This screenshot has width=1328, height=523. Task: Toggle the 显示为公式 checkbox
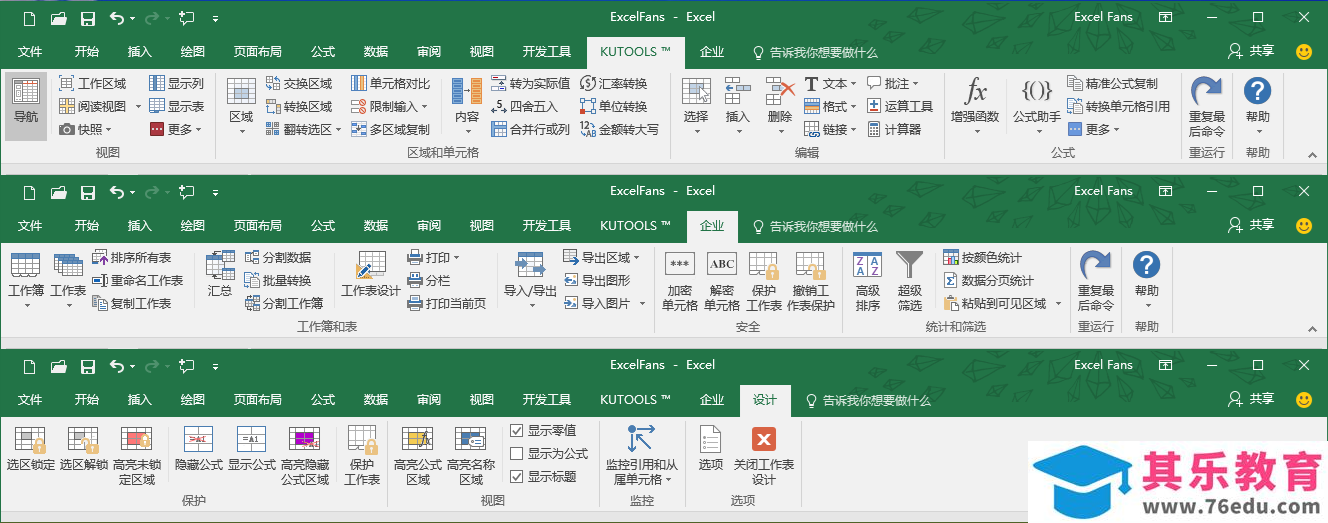(517, 454)
